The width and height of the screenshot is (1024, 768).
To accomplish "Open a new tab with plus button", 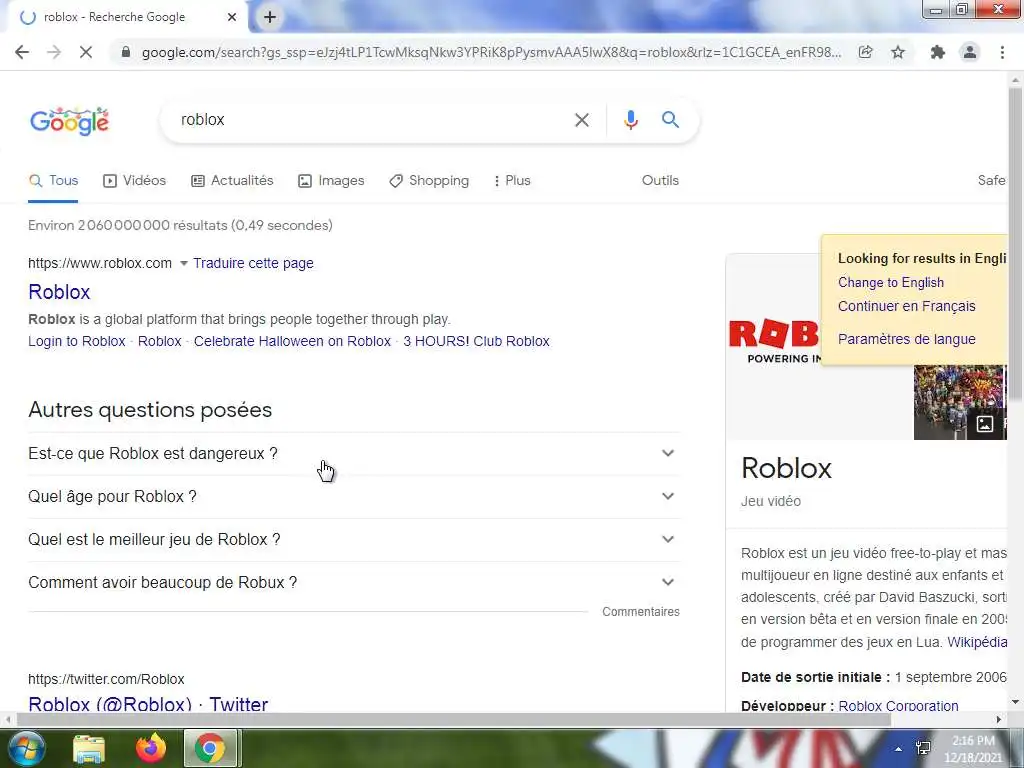I will [x=270, y=17].
